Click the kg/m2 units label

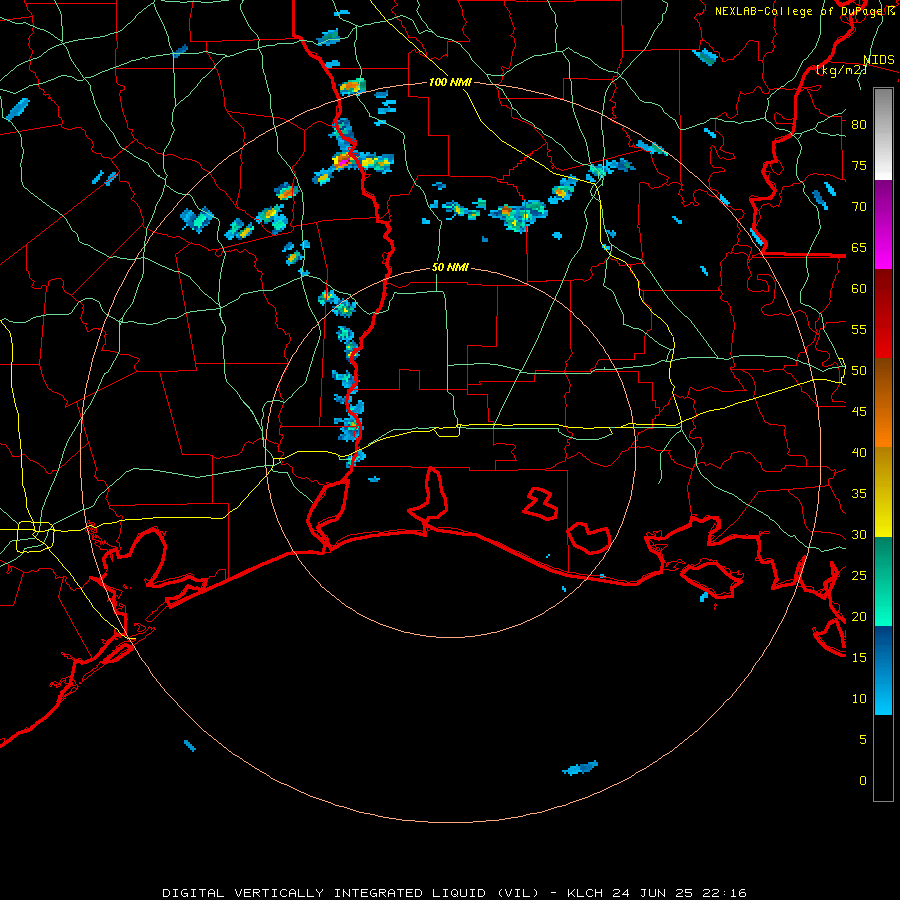(x=841, y=70)
